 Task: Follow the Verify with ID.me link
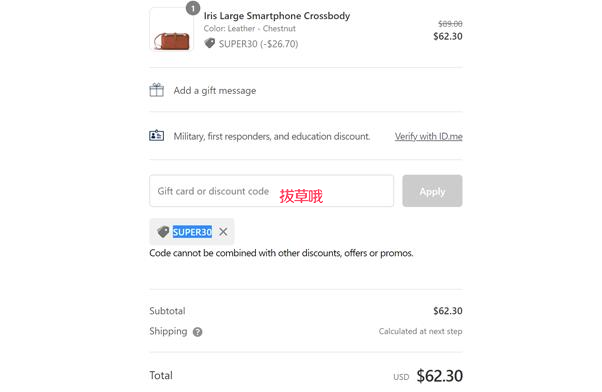pyautogui.click(x=428, y=136)
